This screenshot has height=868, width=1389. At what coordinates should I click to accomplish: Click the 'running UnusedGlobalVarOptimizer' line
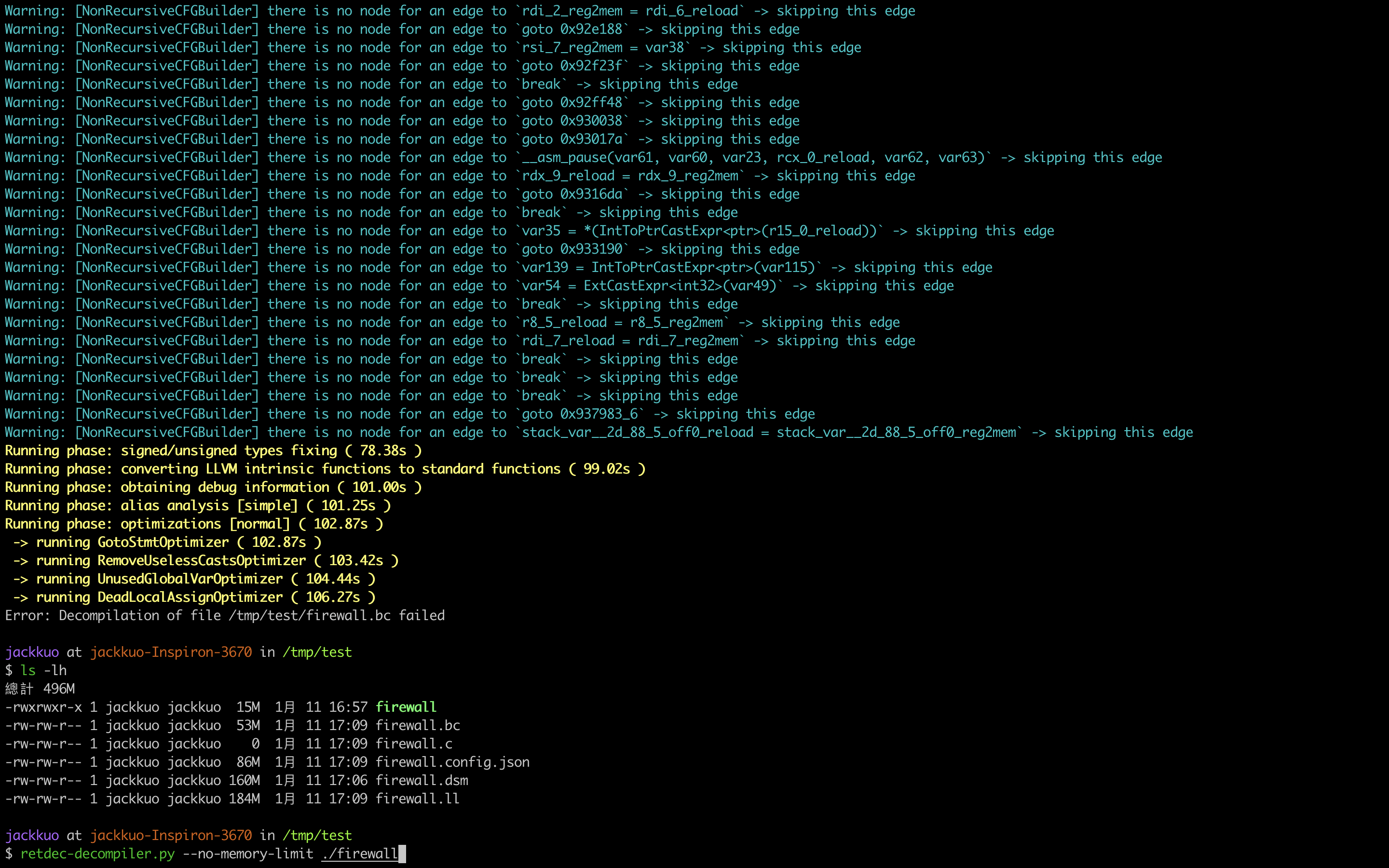[x=194, y=579]
